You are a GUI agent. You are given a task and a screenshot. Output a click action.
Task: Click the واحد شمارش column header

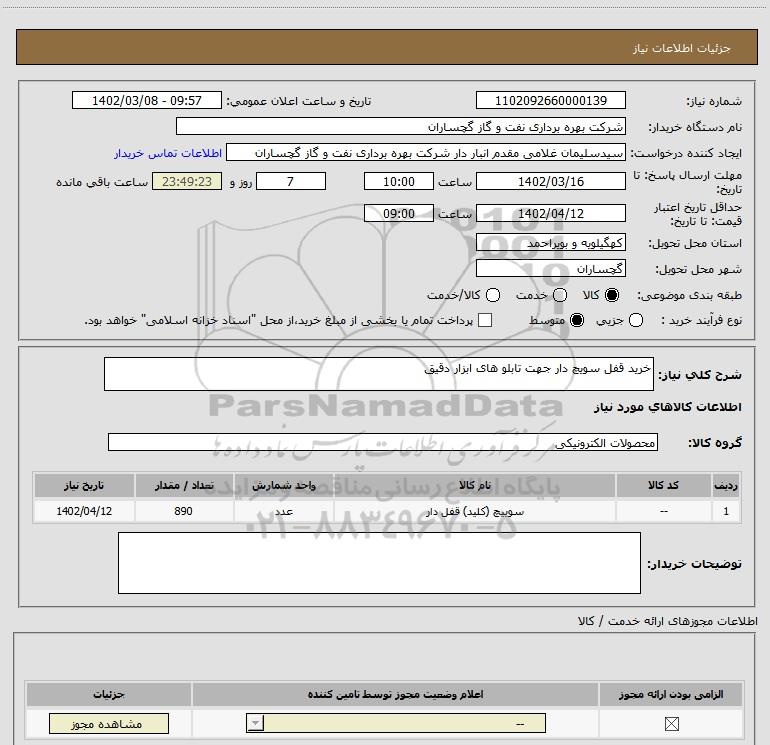[284, 485]
